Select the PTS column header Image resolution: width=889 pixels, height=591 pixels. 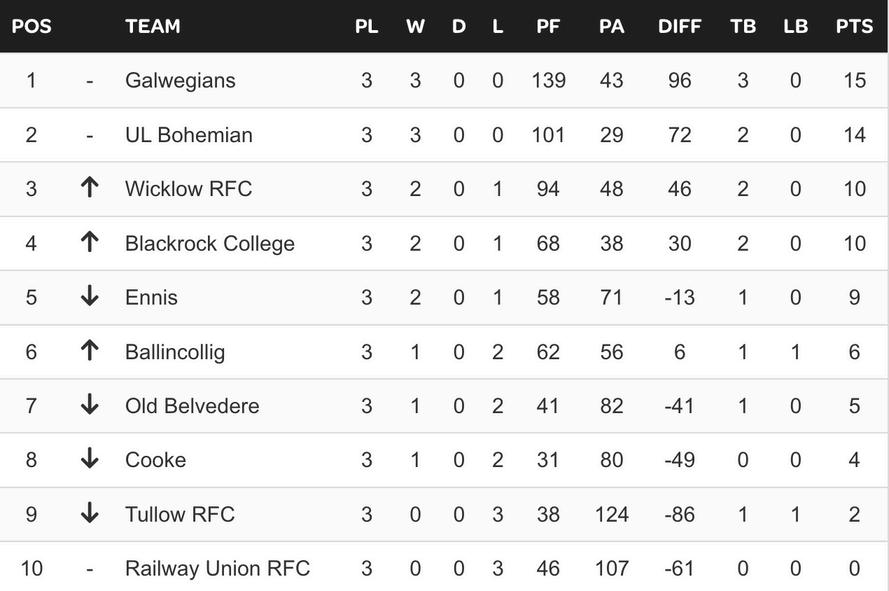[854, 26]
